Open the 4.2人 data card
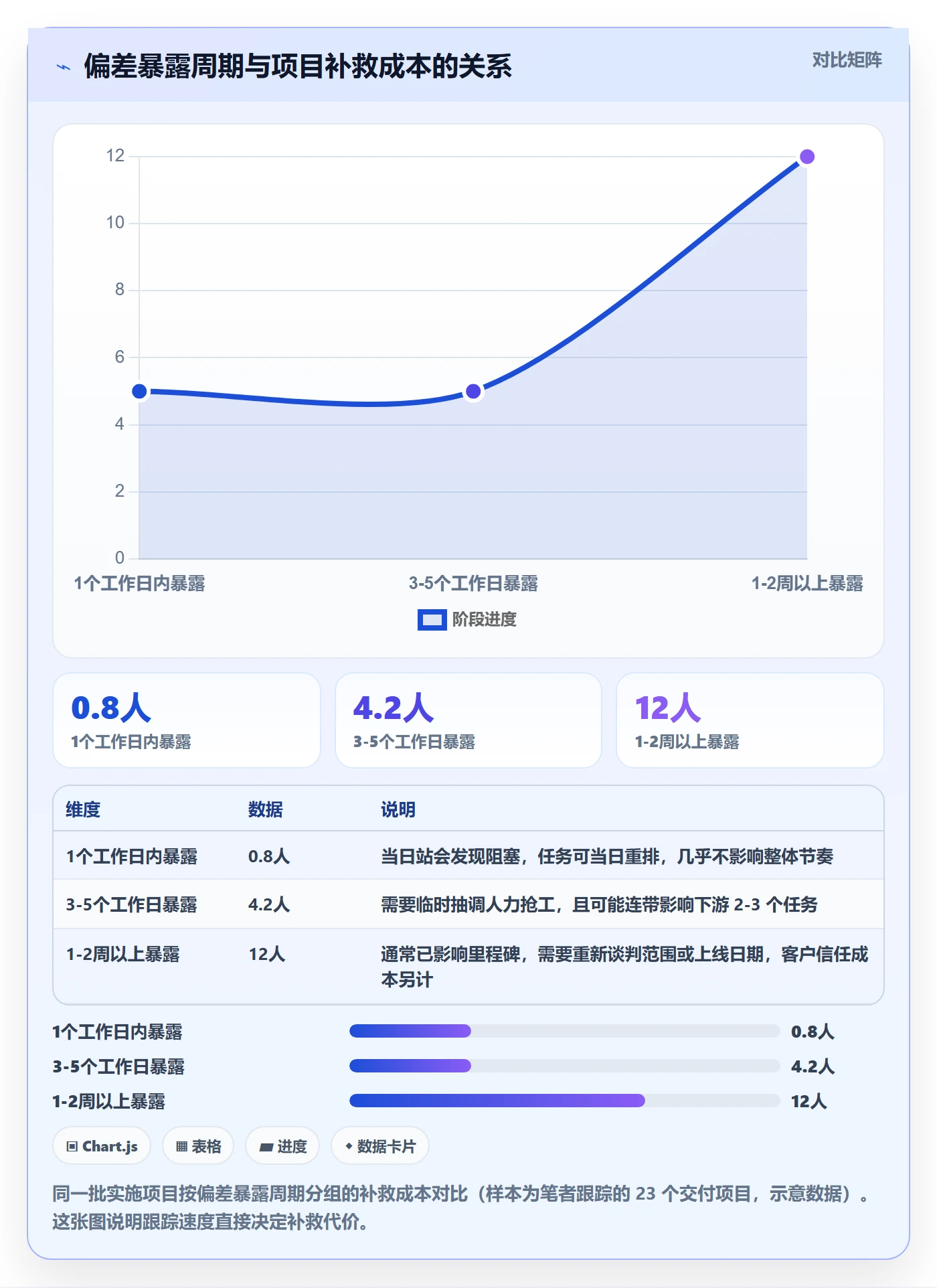 pyautogui.click(x=468, y=720)
